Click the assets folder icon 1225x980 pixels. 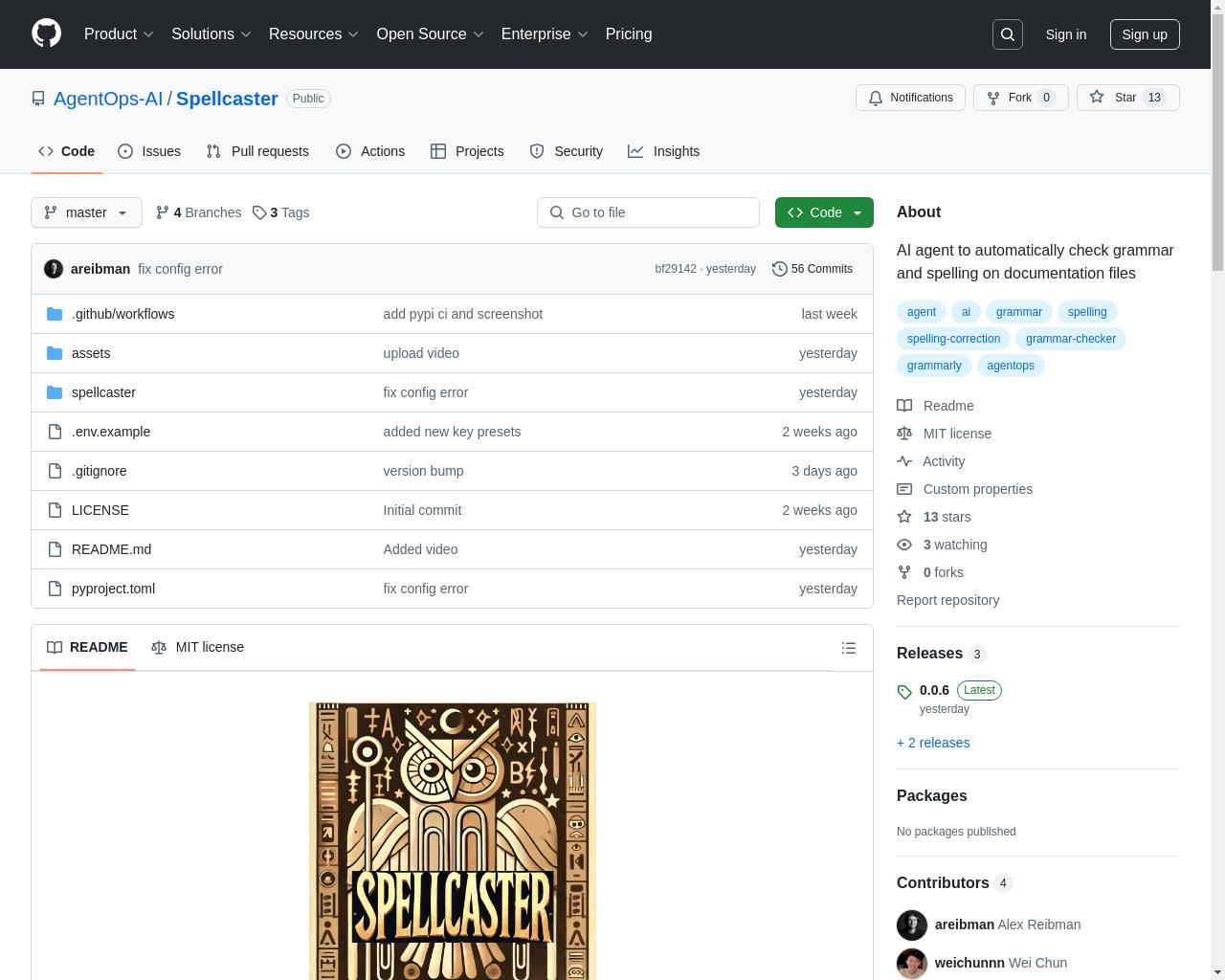(x=55, y=353)
